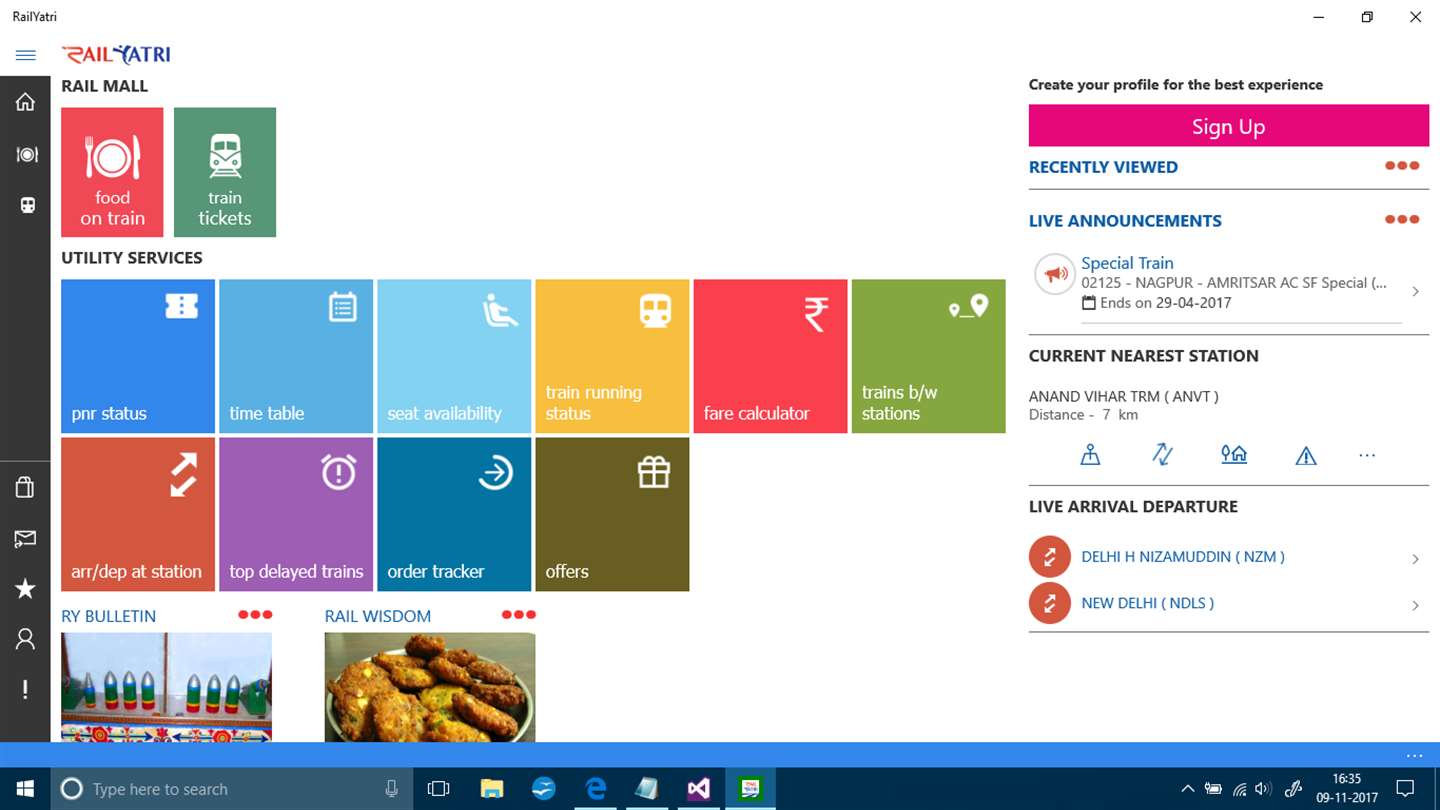
Task: Open New Delhi NDLS chevron
Action: click(x=1415, y=605)
